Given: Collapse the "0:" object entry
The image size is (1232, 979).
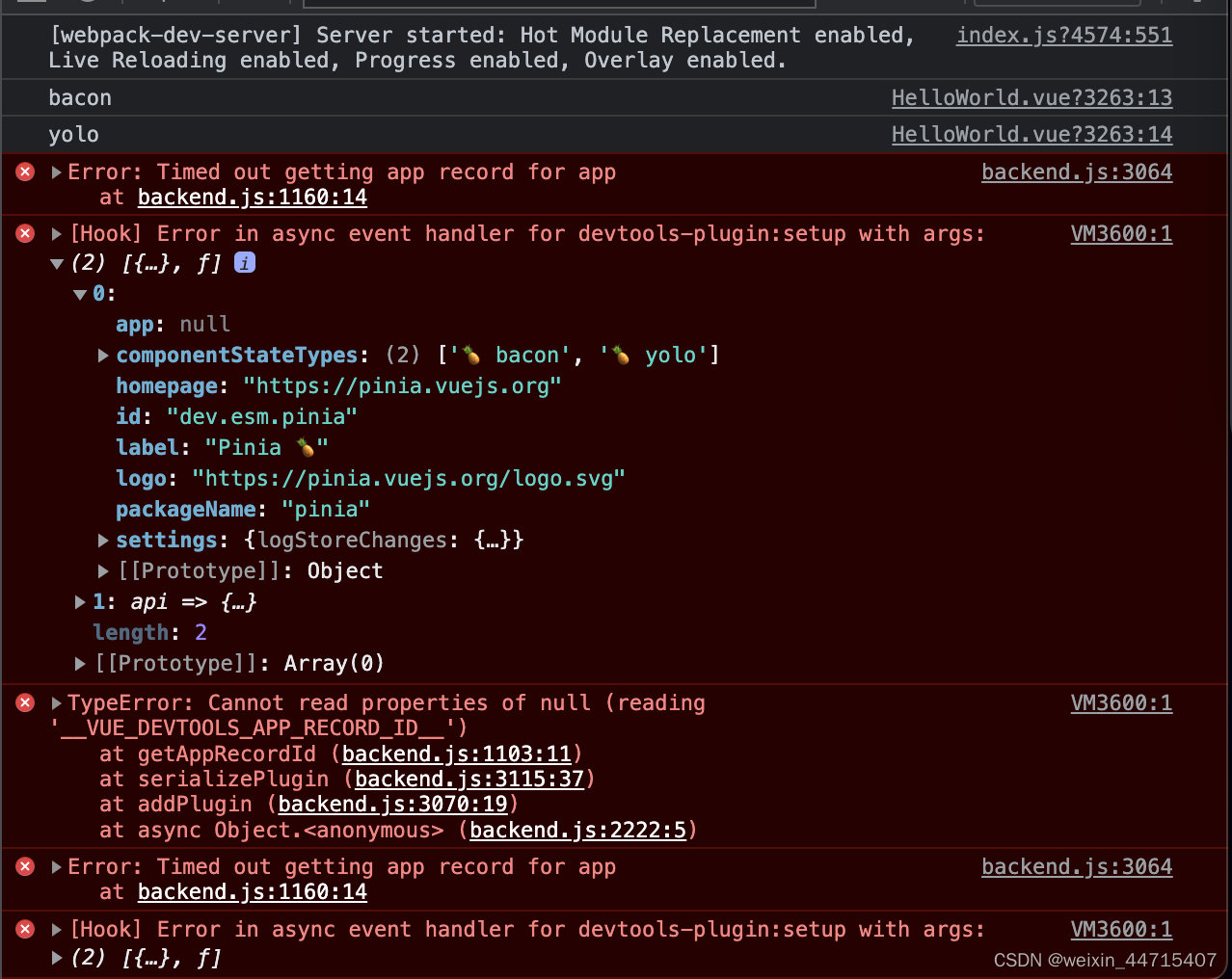Looking at the screenshot, I should tap(80, 294).
